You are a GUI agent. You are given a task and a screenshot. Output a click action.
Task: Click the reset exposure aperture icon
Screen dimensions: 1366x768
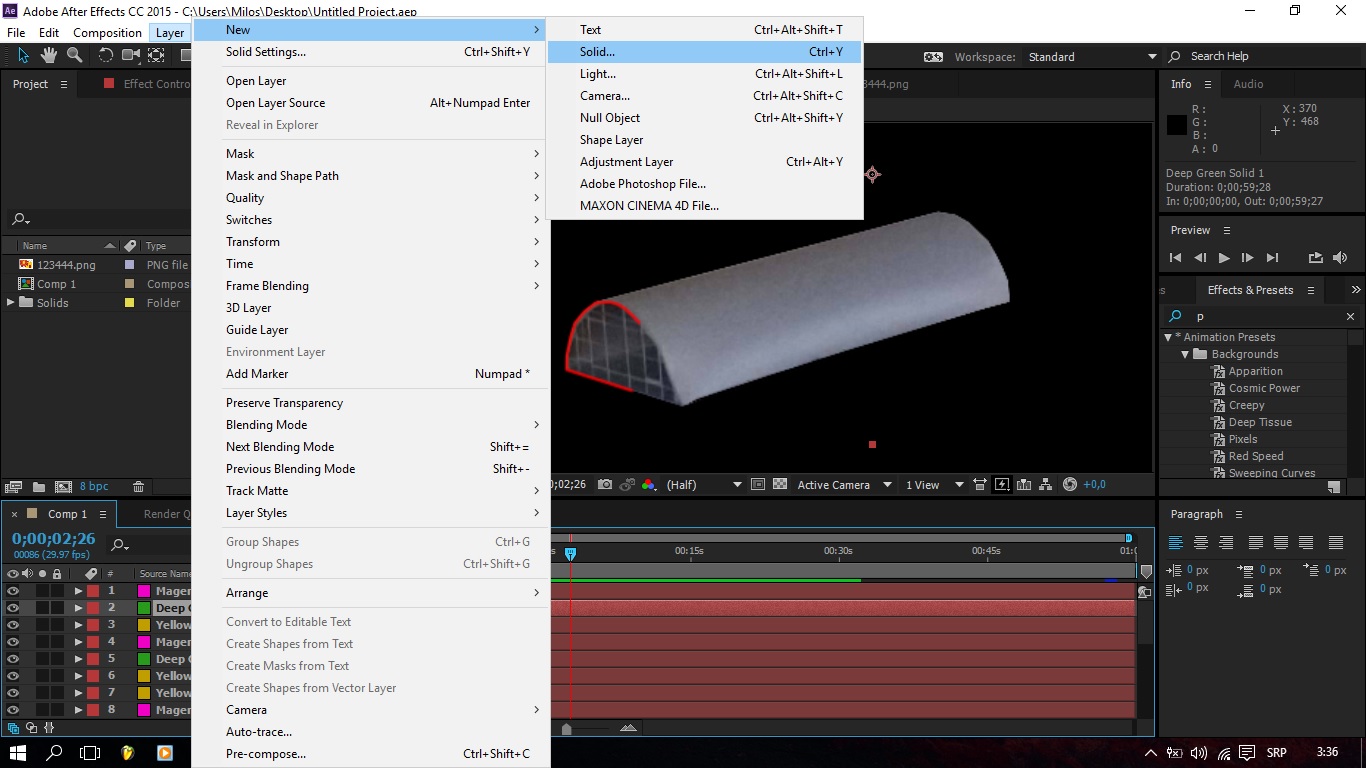tap(1070, 485)
